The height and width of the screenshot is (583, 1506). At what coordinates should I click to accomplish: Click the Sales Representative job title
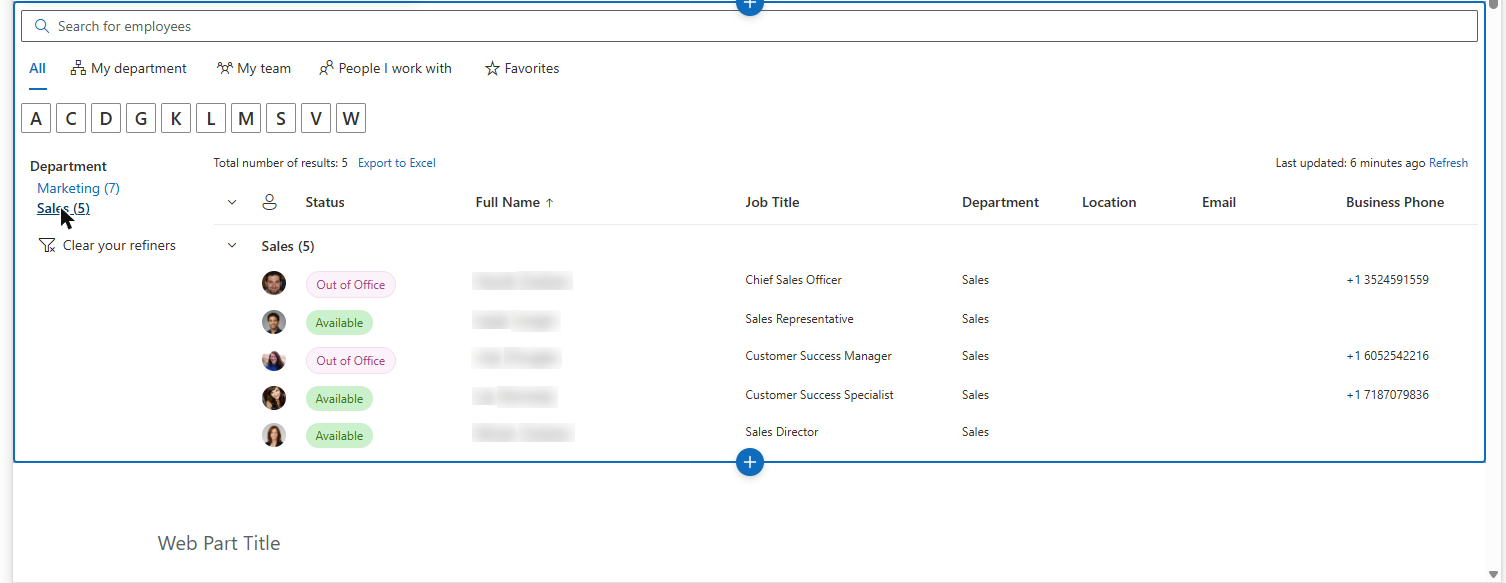(x=799, y=319)
